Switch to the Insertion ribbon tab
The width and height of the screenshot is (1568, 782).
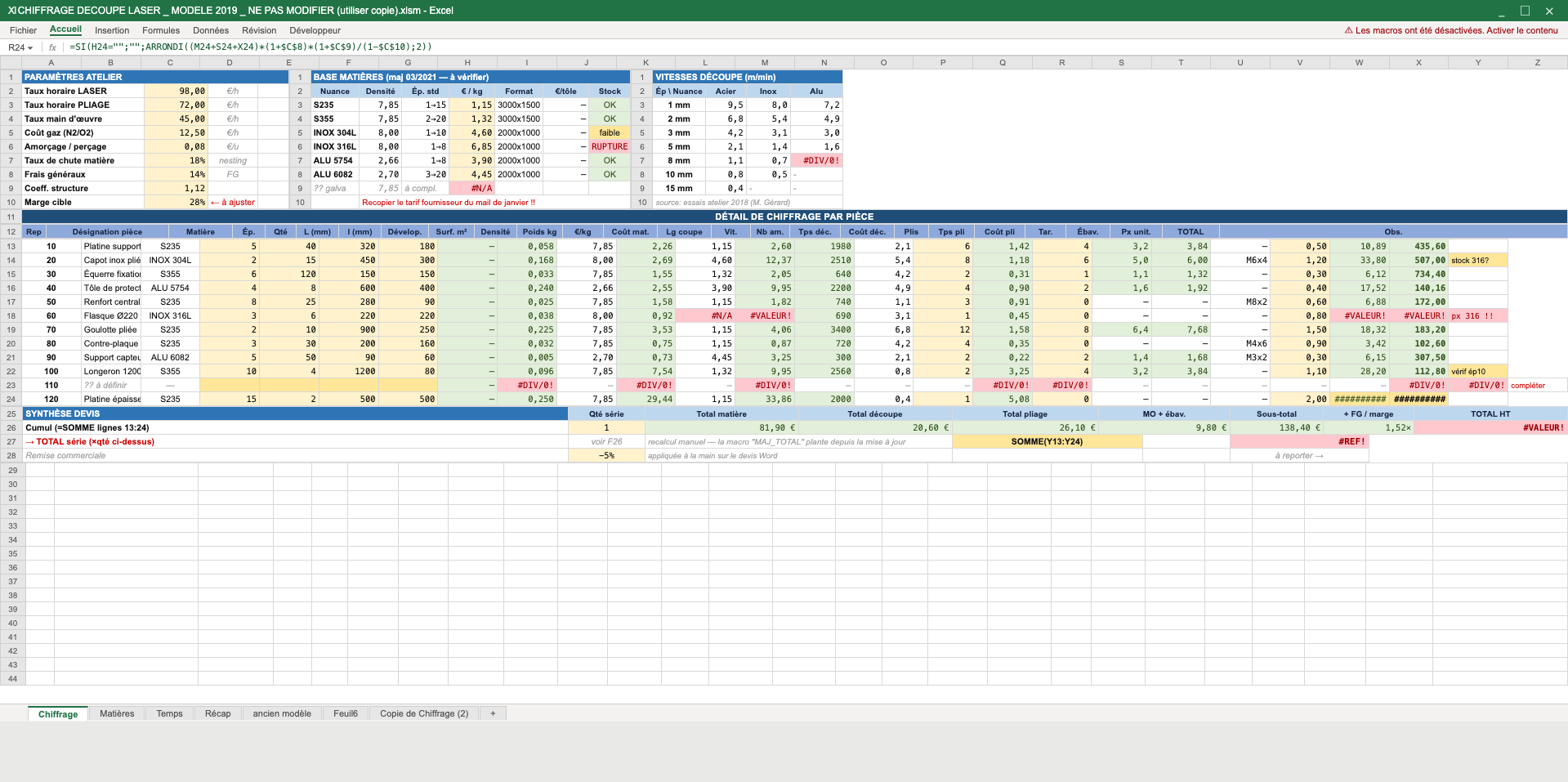click(x=112, y=30)
